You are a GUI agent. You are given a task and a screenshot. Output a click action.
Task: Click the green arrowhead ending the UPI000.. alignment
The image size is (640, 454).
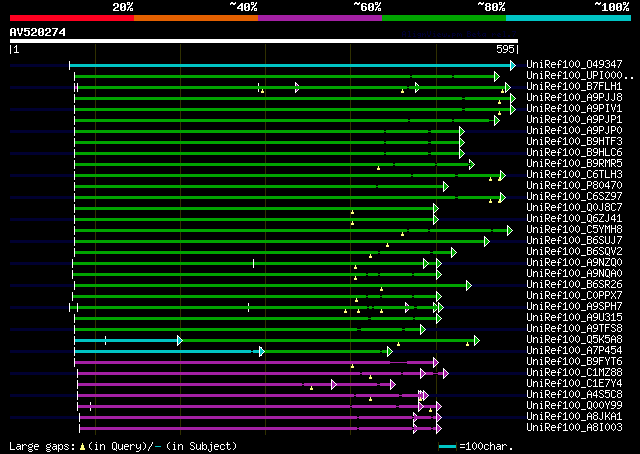click(496, 76)
